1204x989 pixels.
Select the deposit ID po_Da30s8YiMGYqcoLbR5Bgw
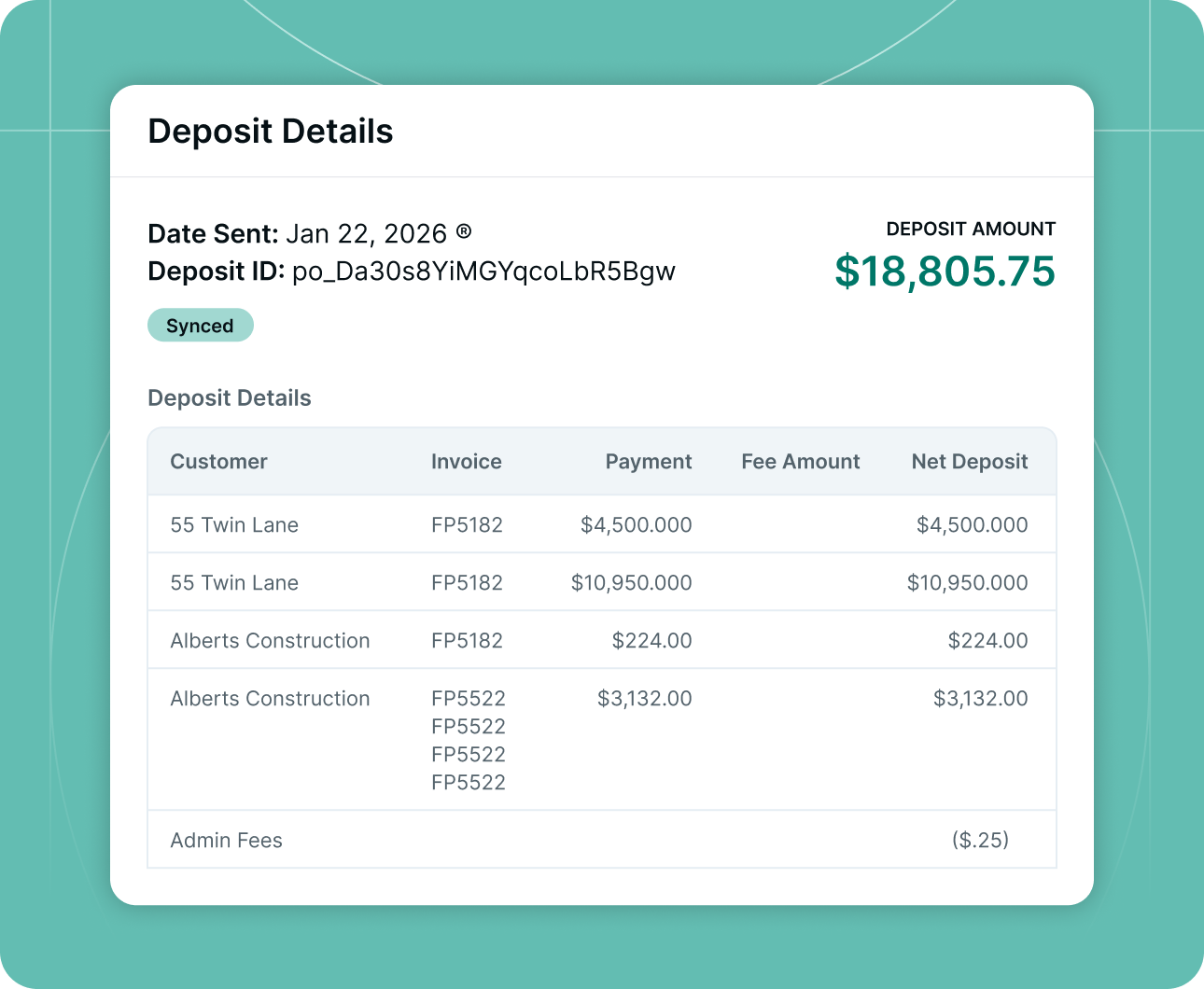pyautogui.click(x=483, y=272)
